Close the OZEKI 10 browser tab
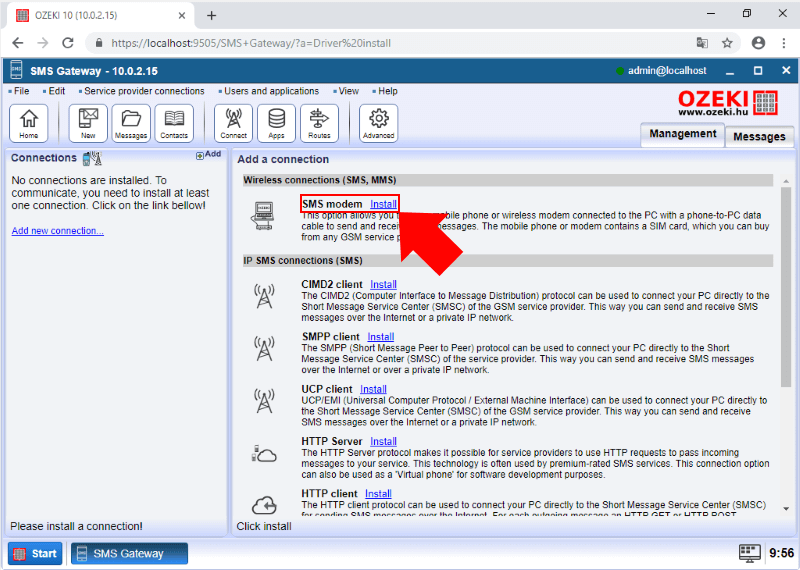 (182, 15)
